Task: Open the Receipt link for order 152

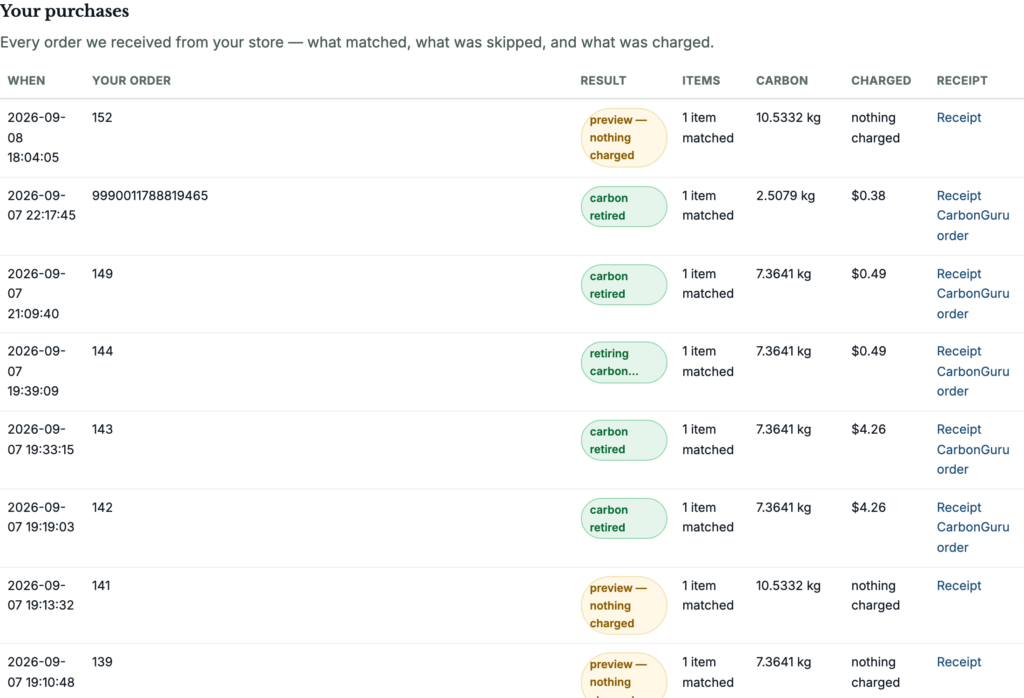Action: (959, 118)
